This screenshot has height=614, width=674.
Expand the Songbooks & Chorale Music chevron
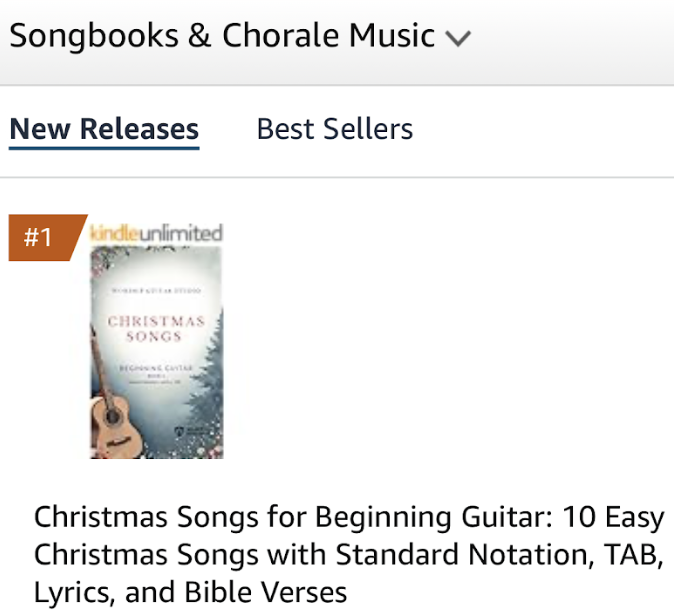tap(458, 39)
